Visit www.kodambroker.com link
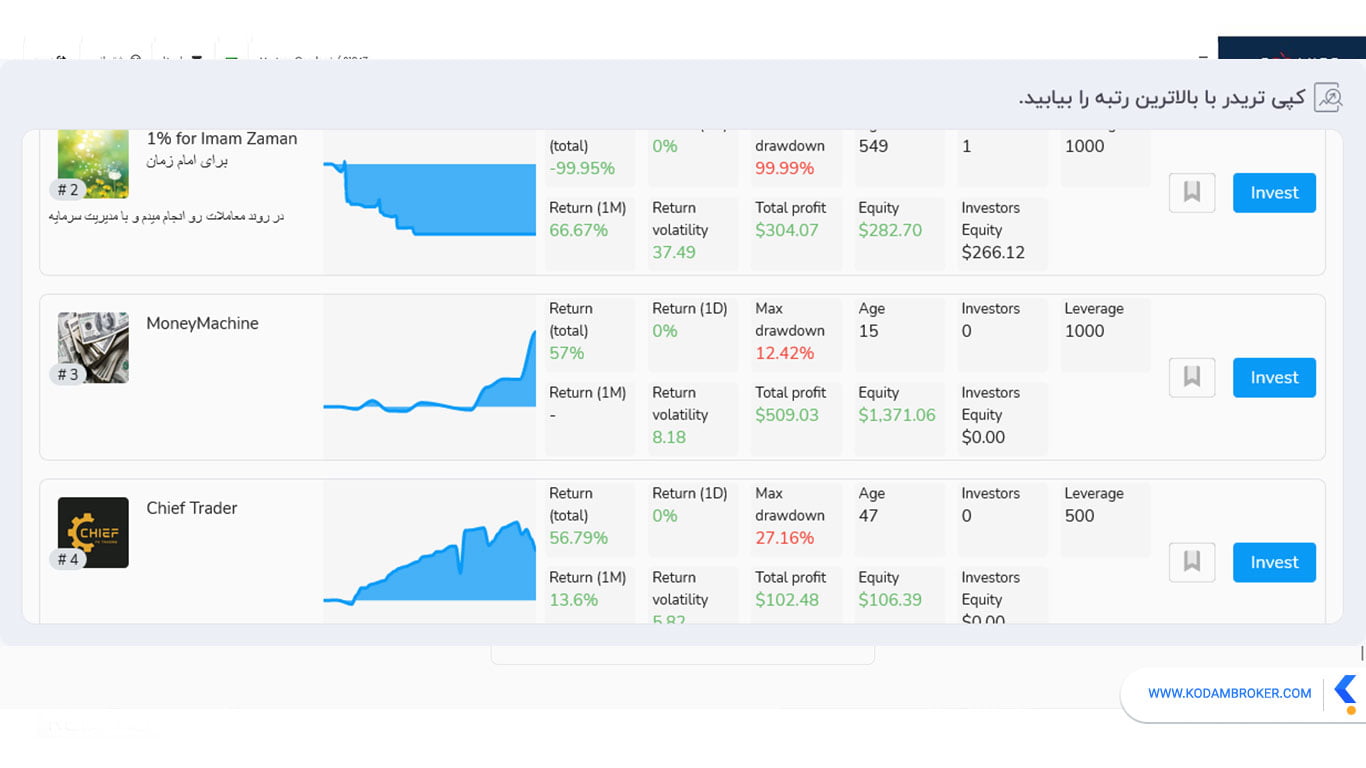Screen dimensions: 1366x768 click(1229, 693)
